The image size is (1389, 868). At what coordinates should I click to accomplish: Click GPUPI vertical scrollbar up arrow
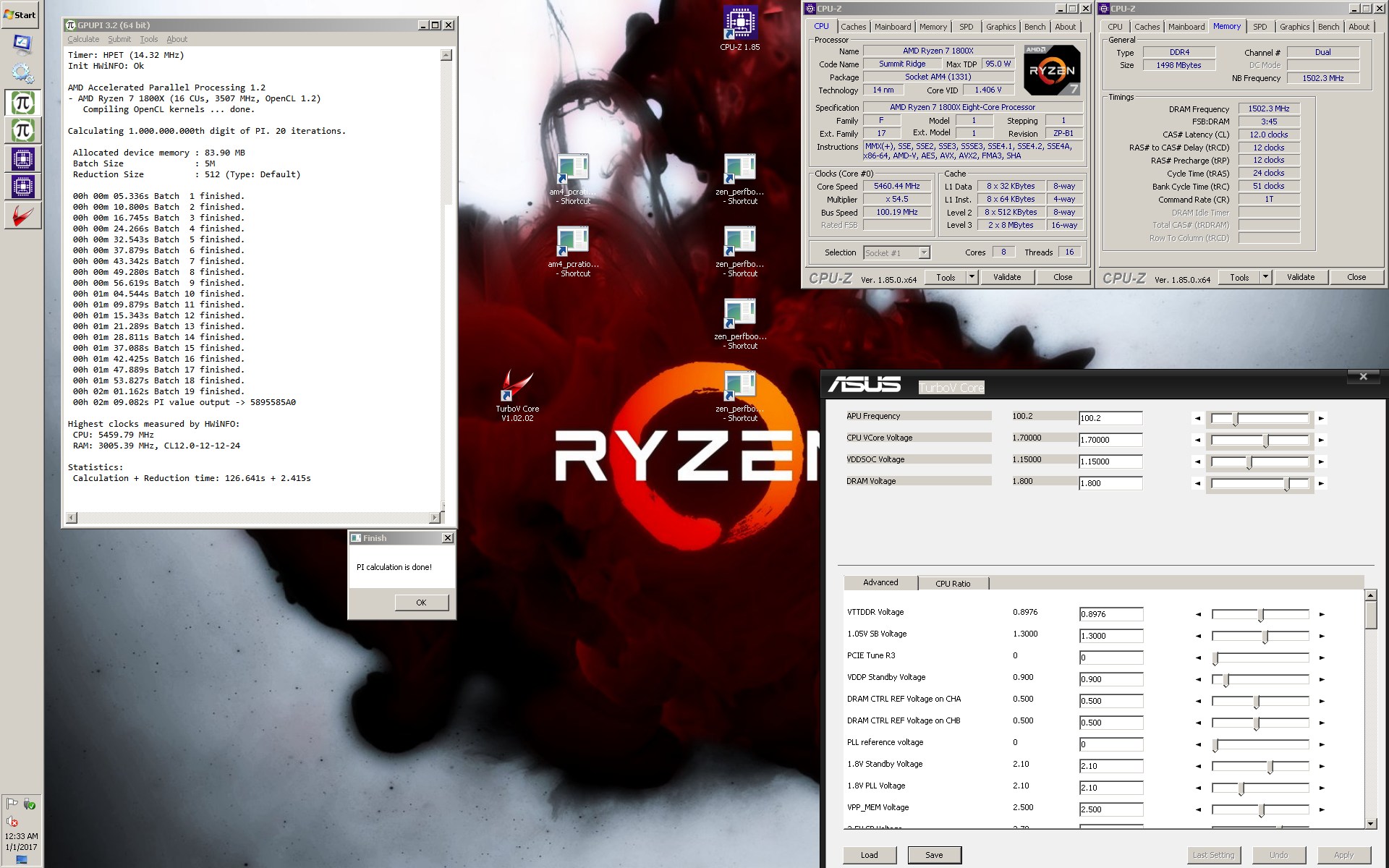tap(446, 55)
